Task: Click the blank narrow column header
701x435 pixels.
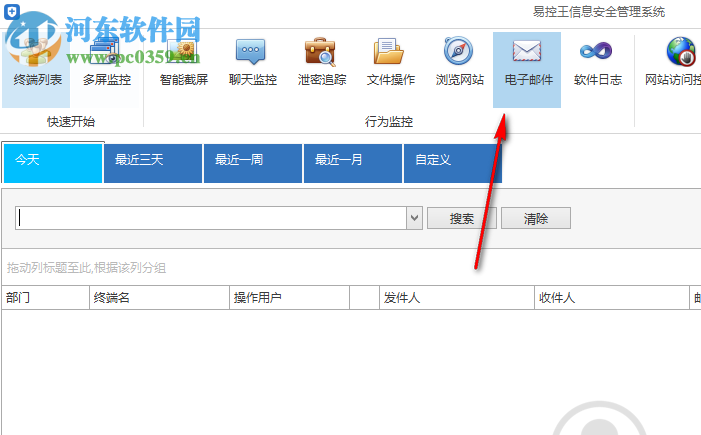Action: tap(364, 297)
